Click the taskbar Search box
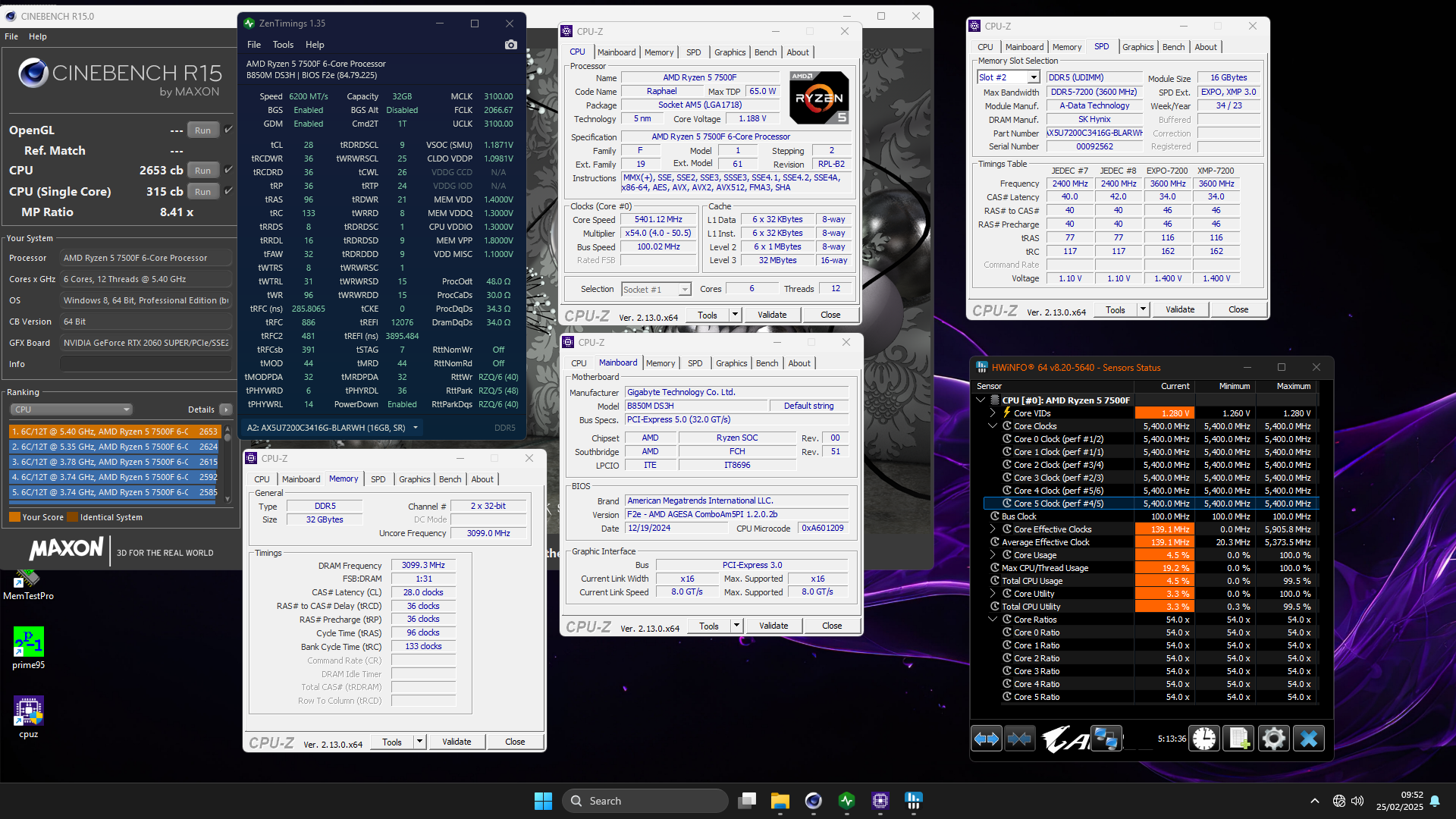This screenshot has width=1456, height=819. [645, 801]
